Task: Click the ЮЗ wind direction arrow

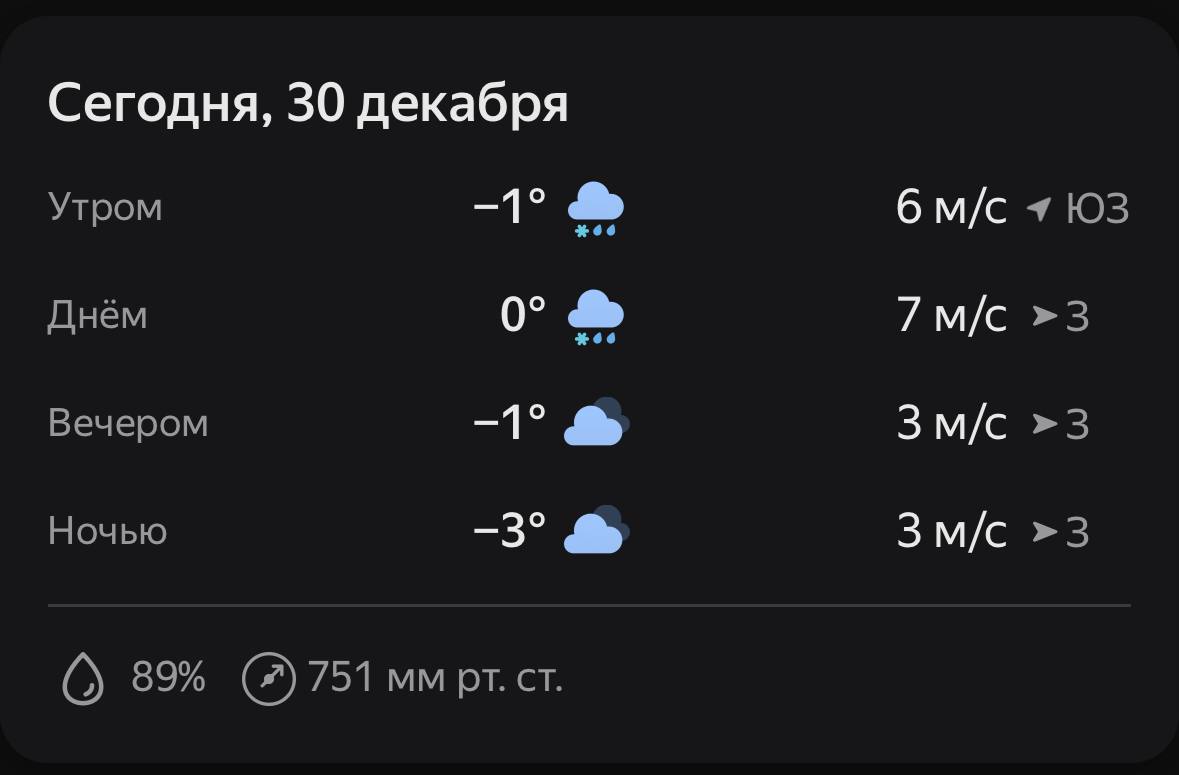Action: (x=1040, y=209)
